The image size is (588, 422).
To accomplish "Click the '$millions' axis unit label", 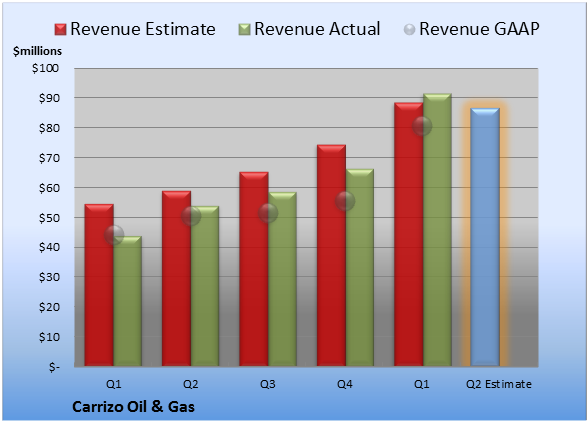I will tap(38, 51).
